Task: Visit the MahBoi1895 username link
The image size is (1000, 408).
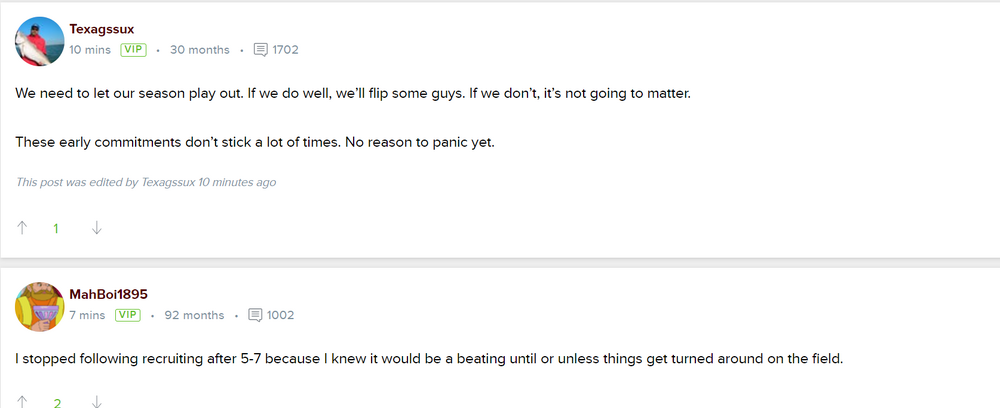Action: (x=108, y=294)
